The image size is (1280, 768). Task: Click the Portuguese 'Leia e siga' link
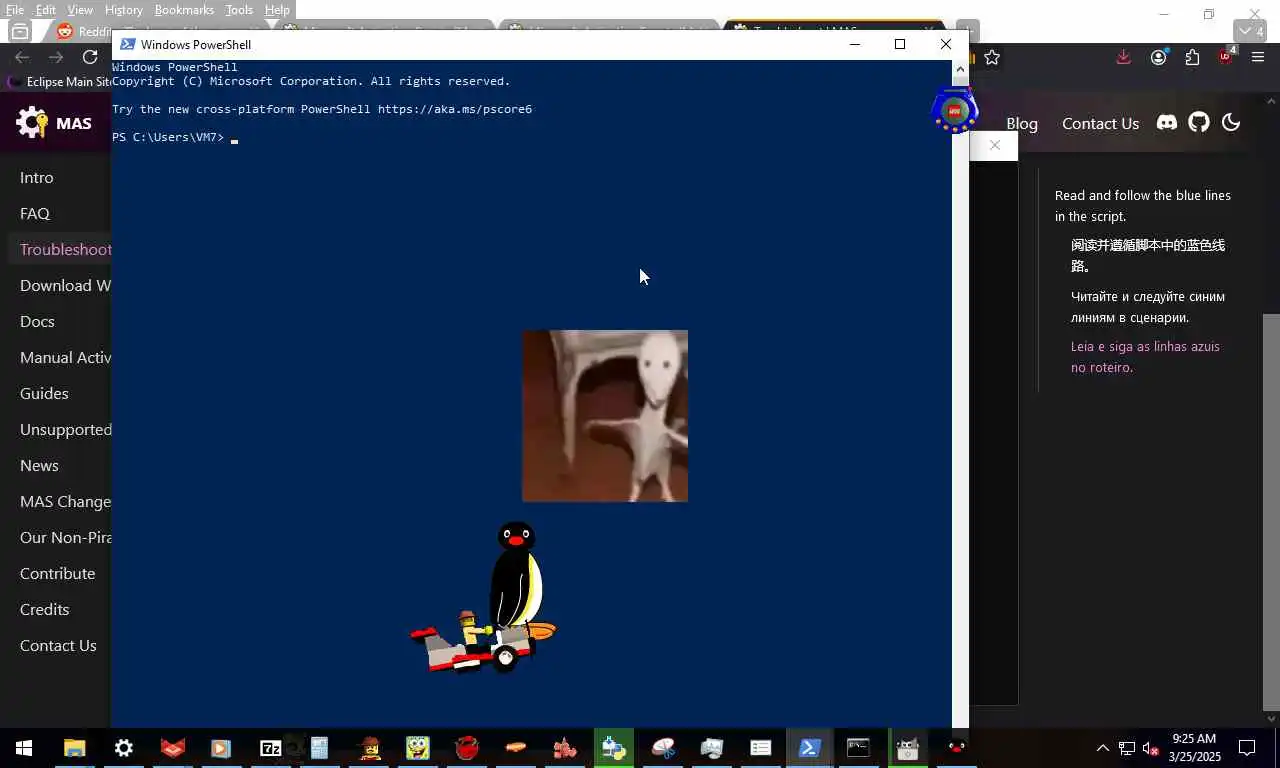coord(1145,357)
